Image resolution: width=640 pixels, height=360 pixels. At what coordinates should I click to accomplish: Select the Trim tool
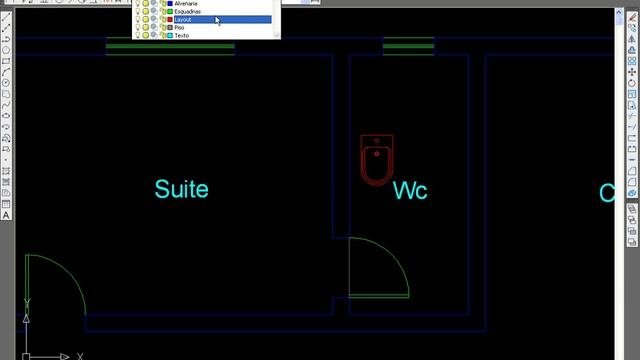632,116
